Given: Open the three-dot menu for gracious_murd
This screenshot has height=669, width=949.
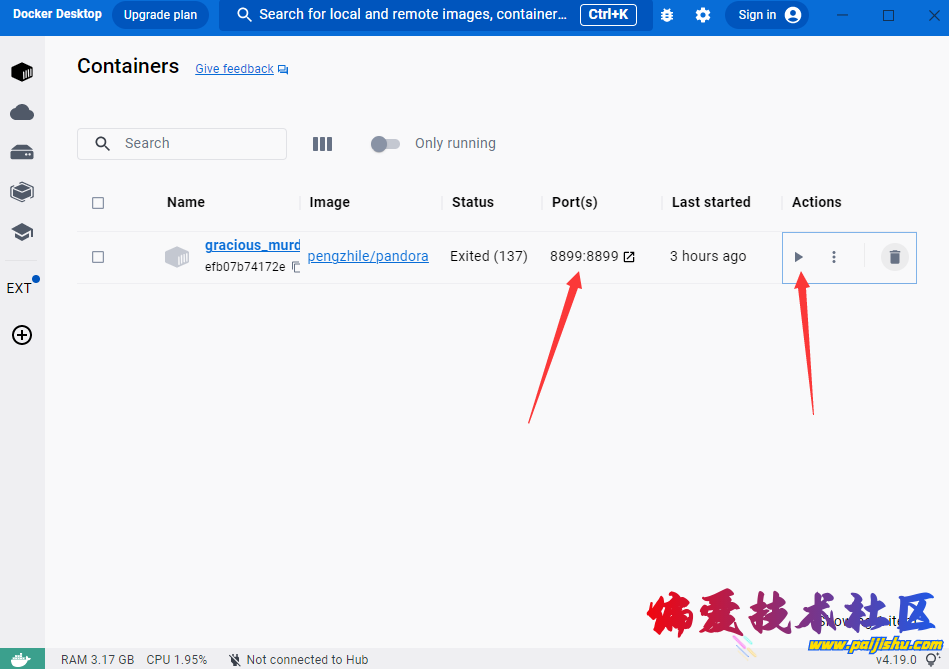Looking at the screenshot, I should click(x=833, y=257).
